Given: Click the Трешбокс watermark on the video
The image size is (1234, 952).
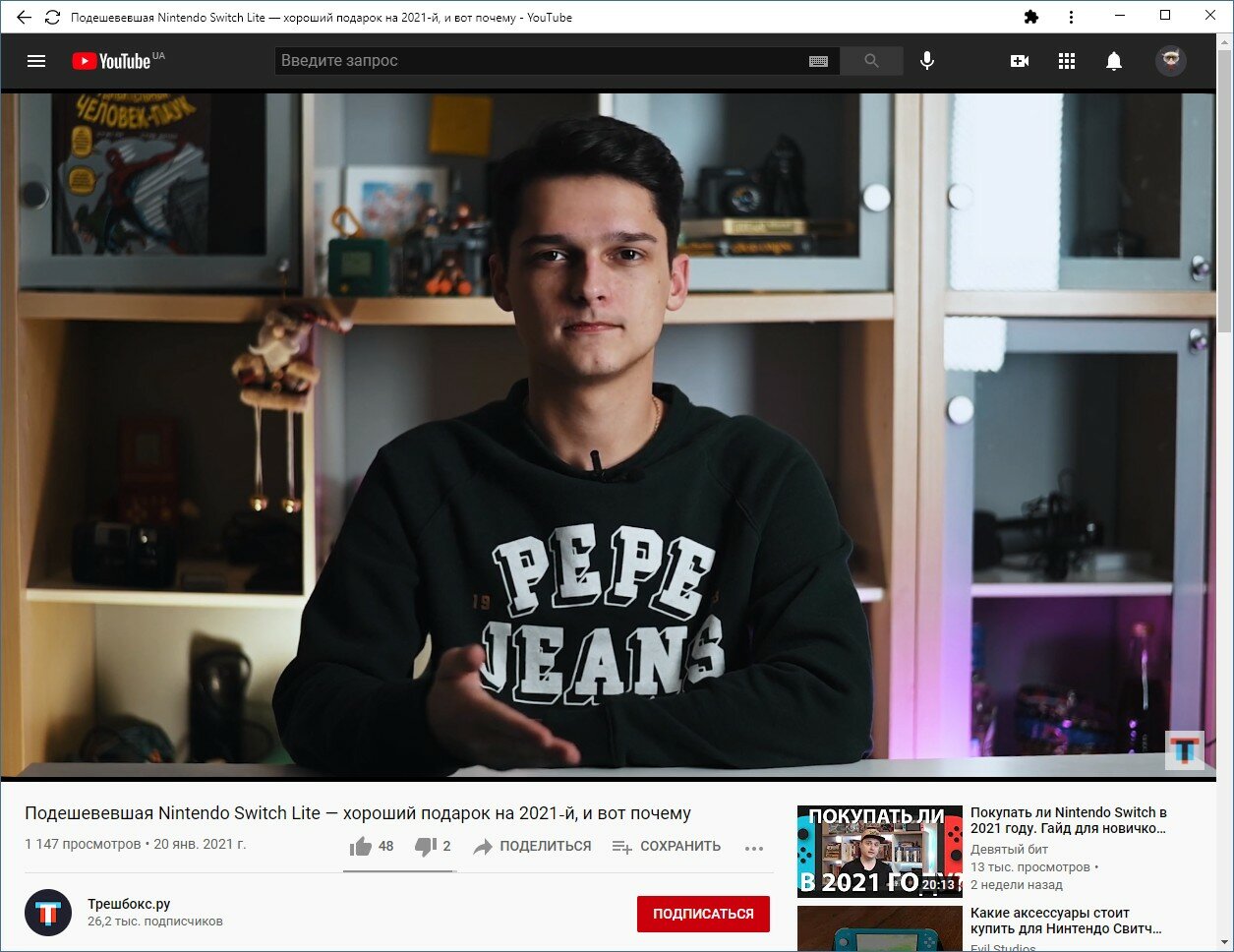Looking at the screenshot, I should coord(1184,750).
